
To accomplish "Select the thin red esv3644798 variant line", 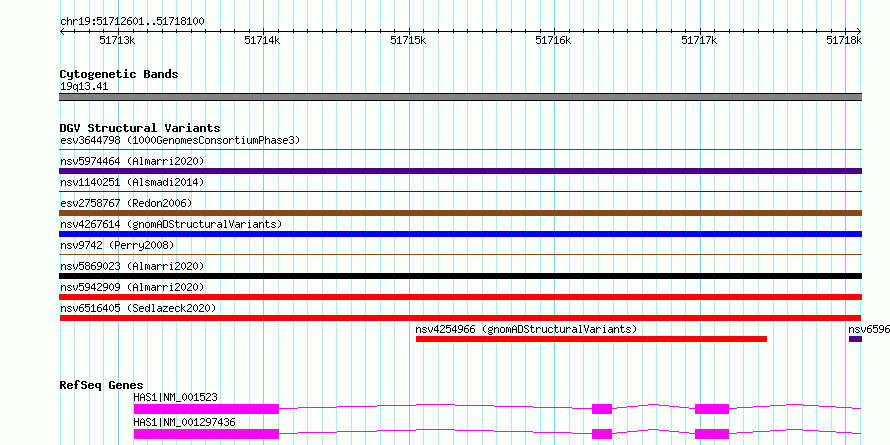I will 461,150.
